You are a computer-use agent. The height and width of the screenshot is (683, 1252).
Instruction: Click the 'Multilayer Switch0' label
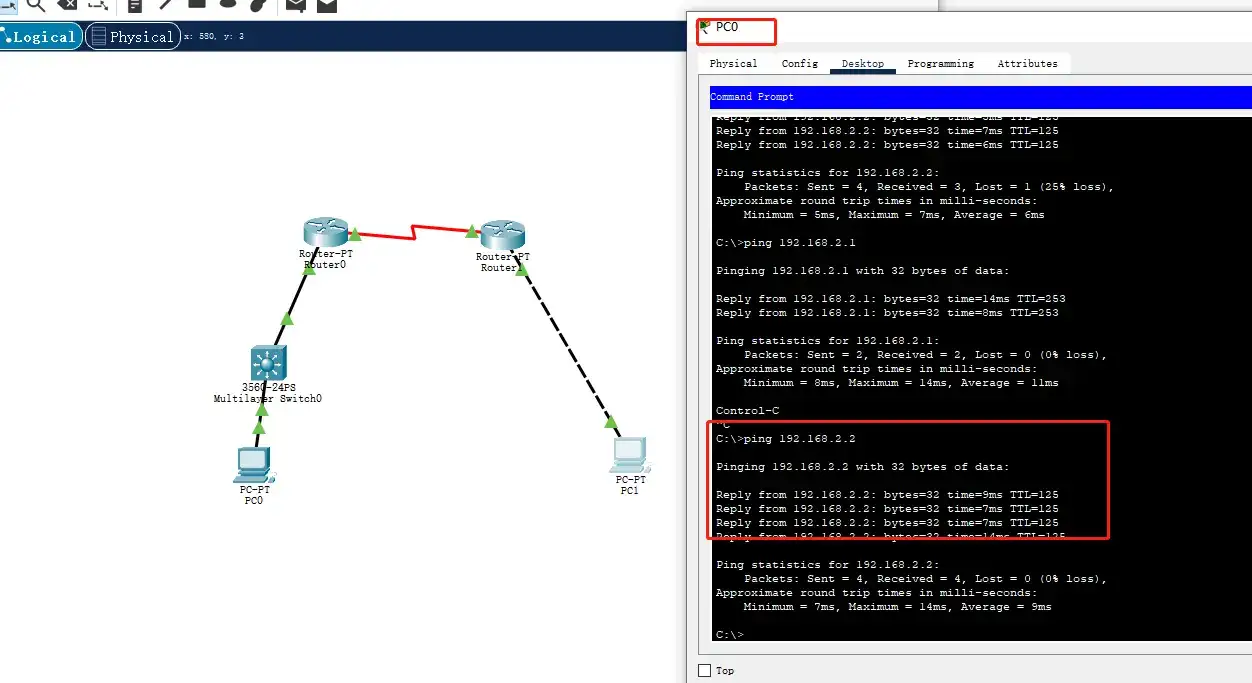(268, 398)
